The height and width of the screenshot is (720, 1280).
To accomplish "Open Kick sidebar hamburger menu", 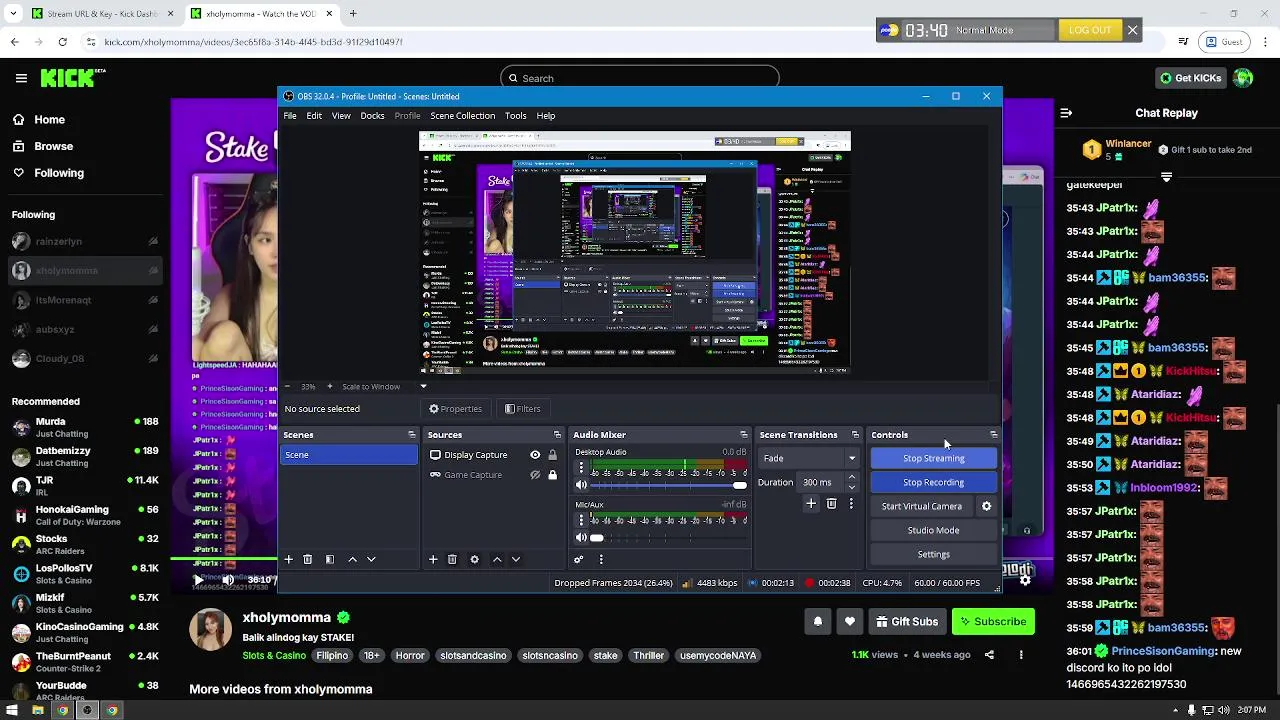I will tap(21, 78).
